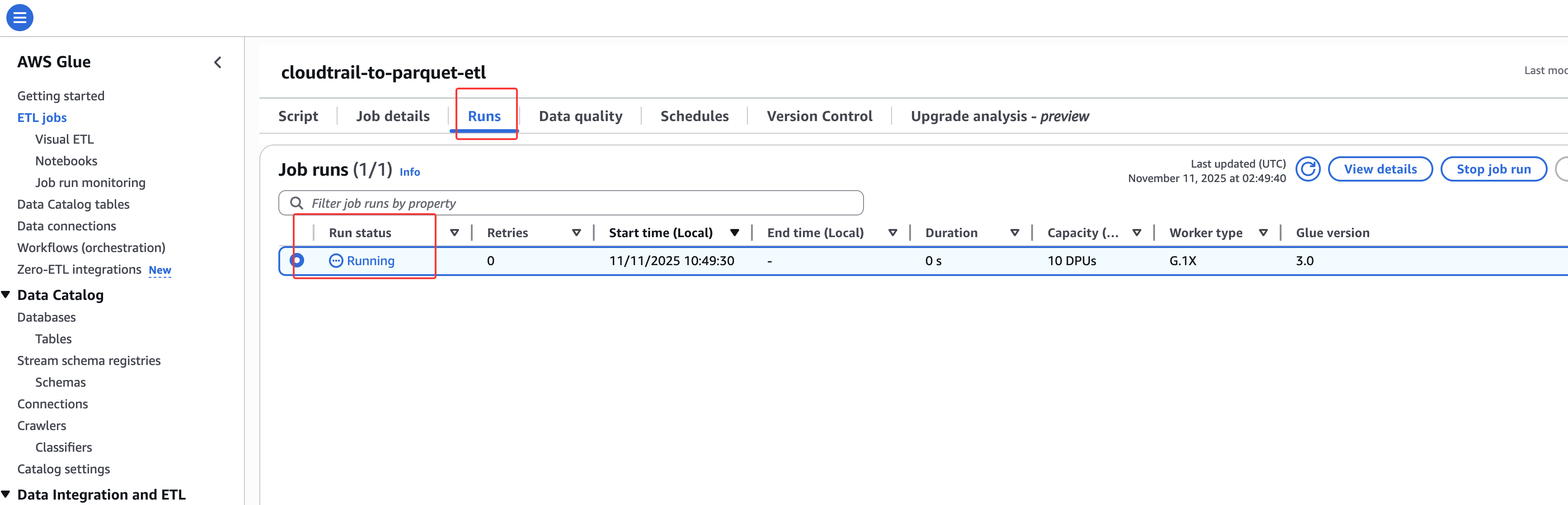
Task: Open the Schedules tab
Action: coord(695,116)
